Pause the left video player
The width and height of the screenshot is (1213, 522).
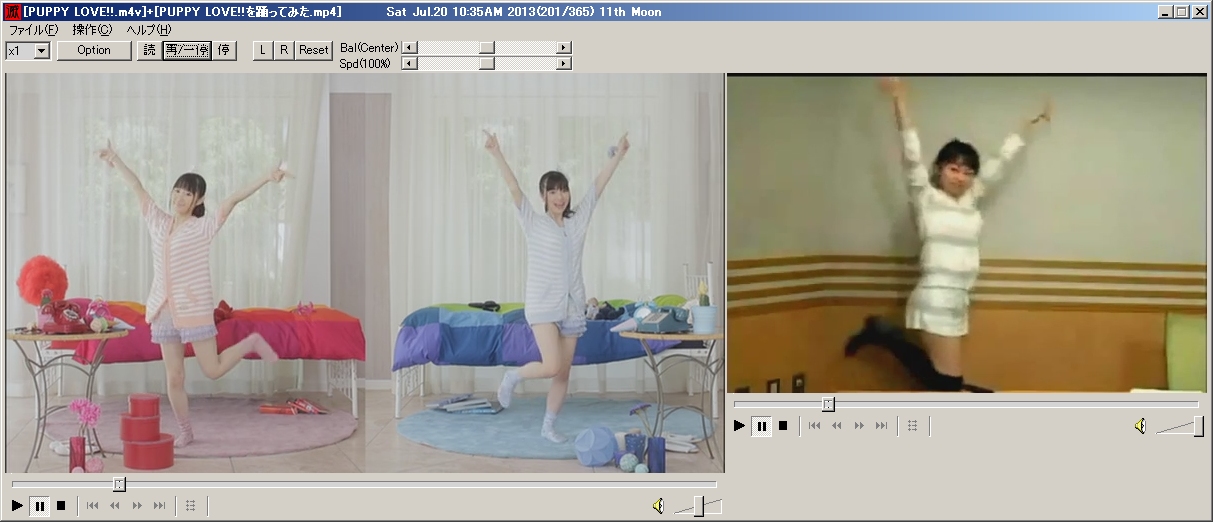(39, 506)
